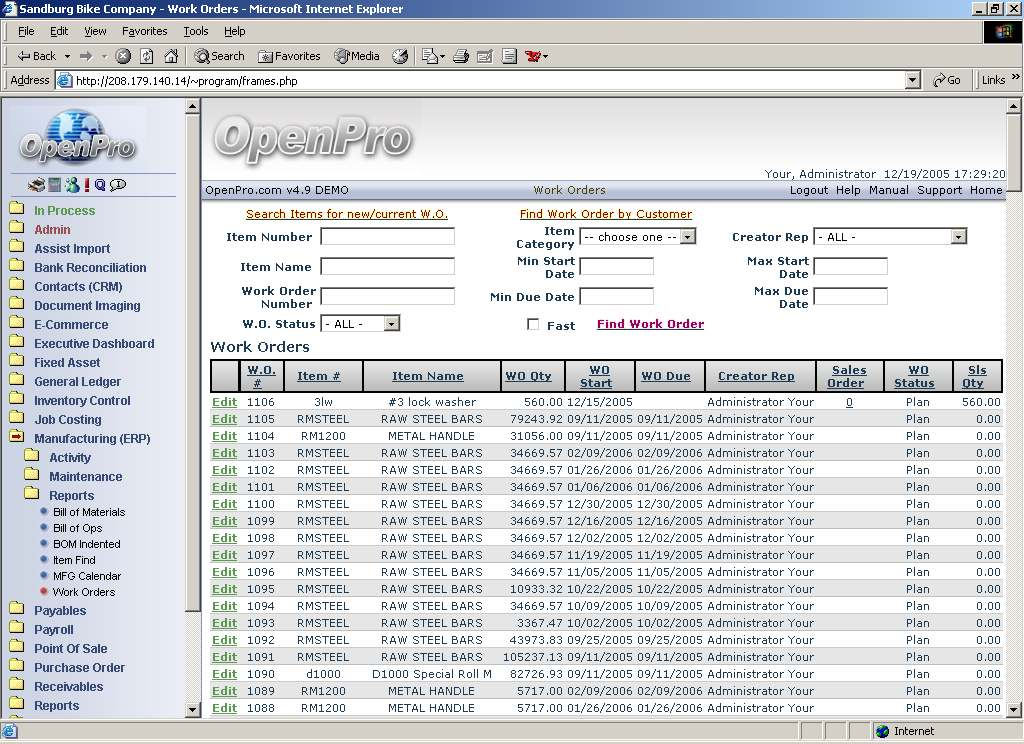
Task: Click the Logout link
Action: point(808,190)
